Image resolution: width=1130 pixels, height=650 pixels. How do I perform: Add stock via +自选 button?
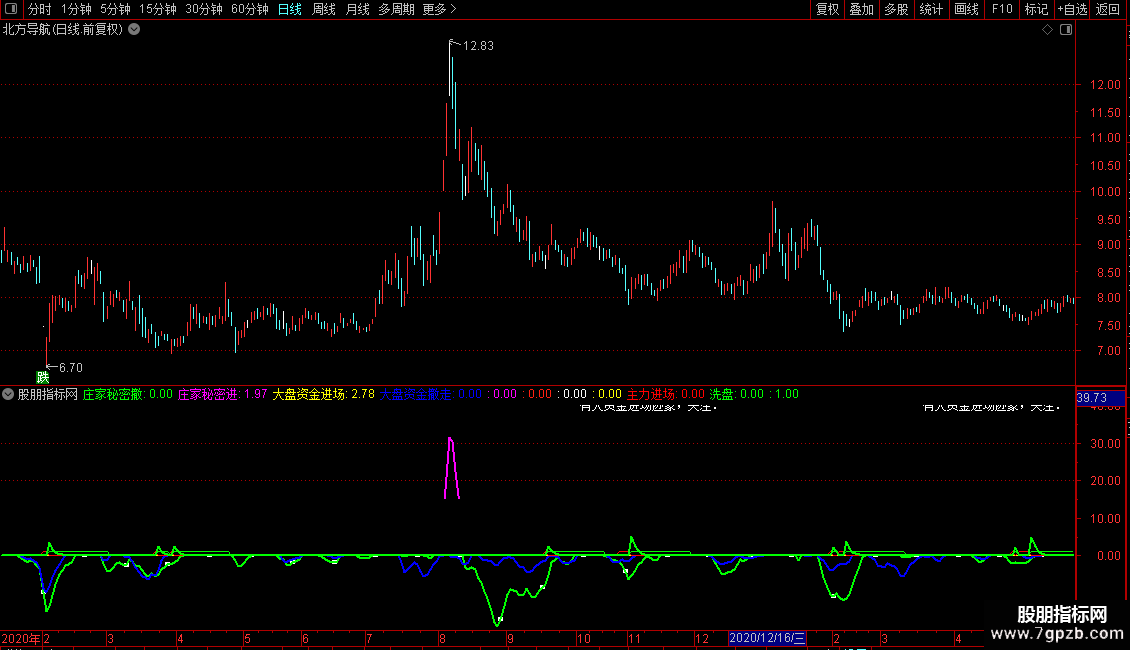point(1072,9)
